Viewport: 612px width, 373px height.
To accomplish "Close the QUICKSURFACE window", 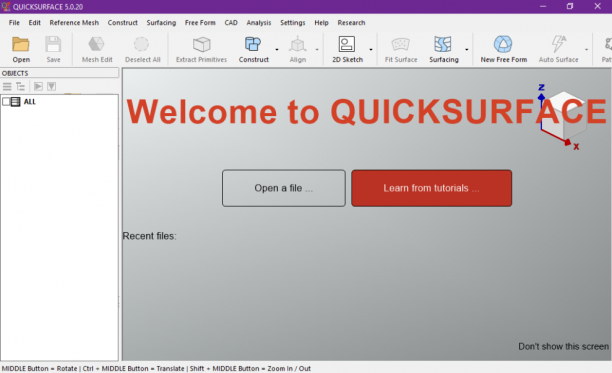I will pos(598,6).
